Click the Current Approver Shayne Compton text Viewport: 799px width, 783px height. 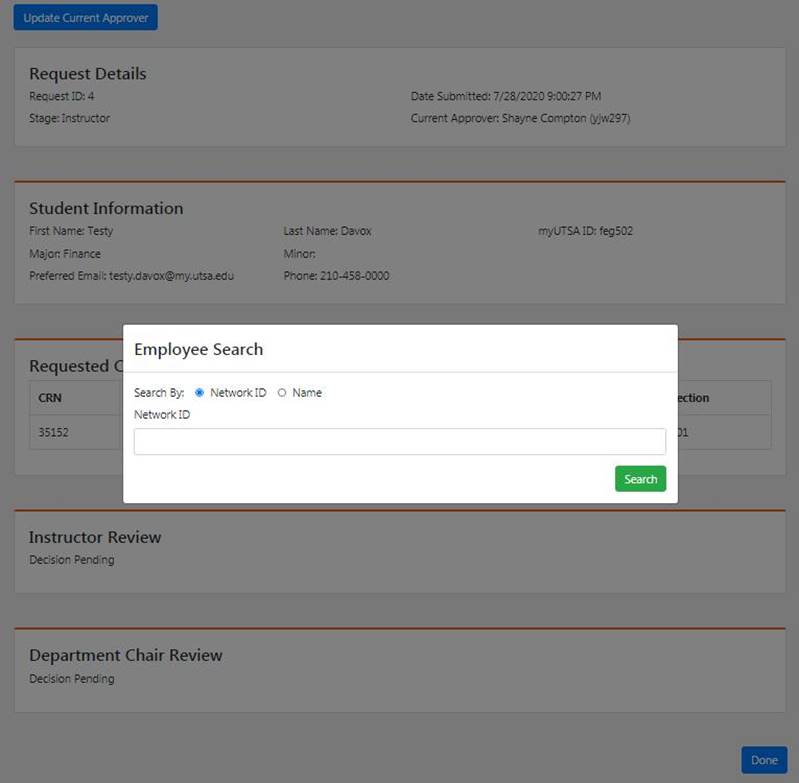click(x=520, y=118)
